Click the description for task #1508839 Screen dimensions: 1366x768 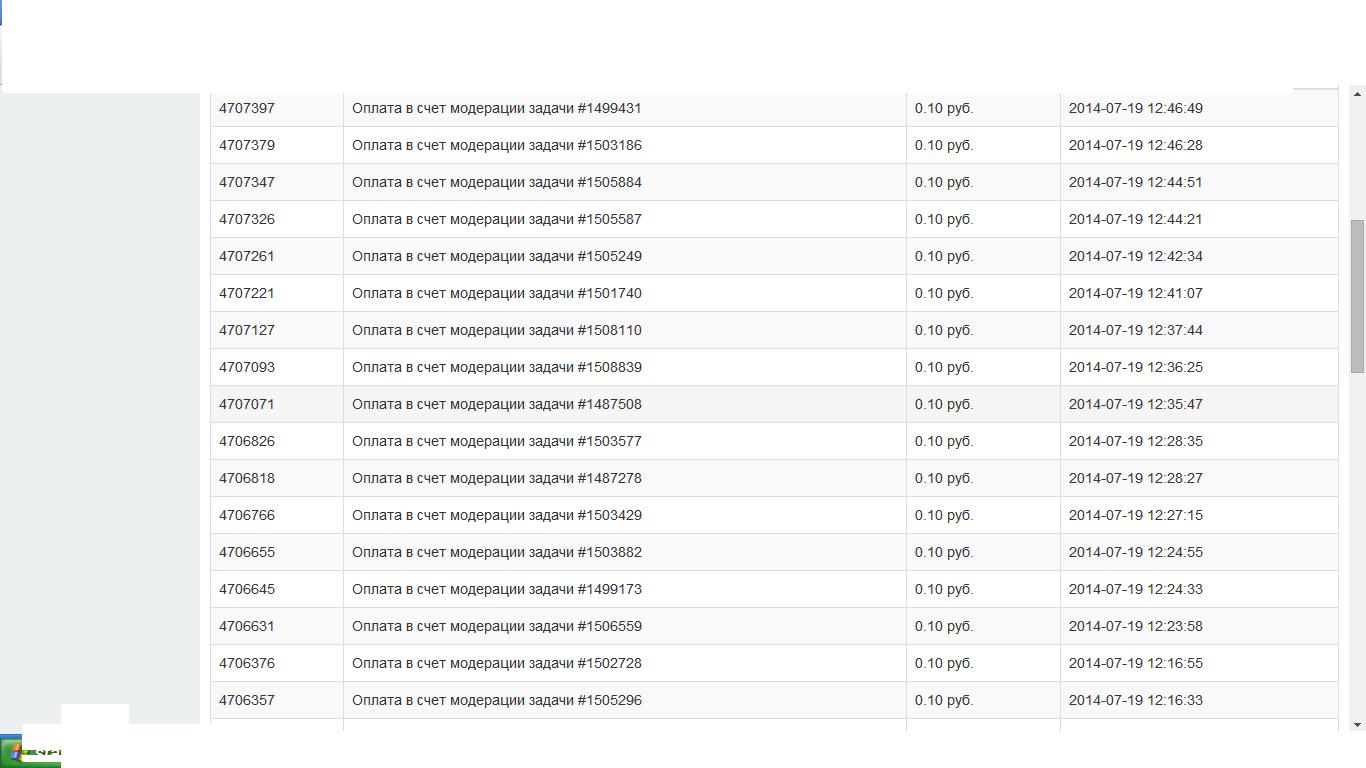point(497,367)
